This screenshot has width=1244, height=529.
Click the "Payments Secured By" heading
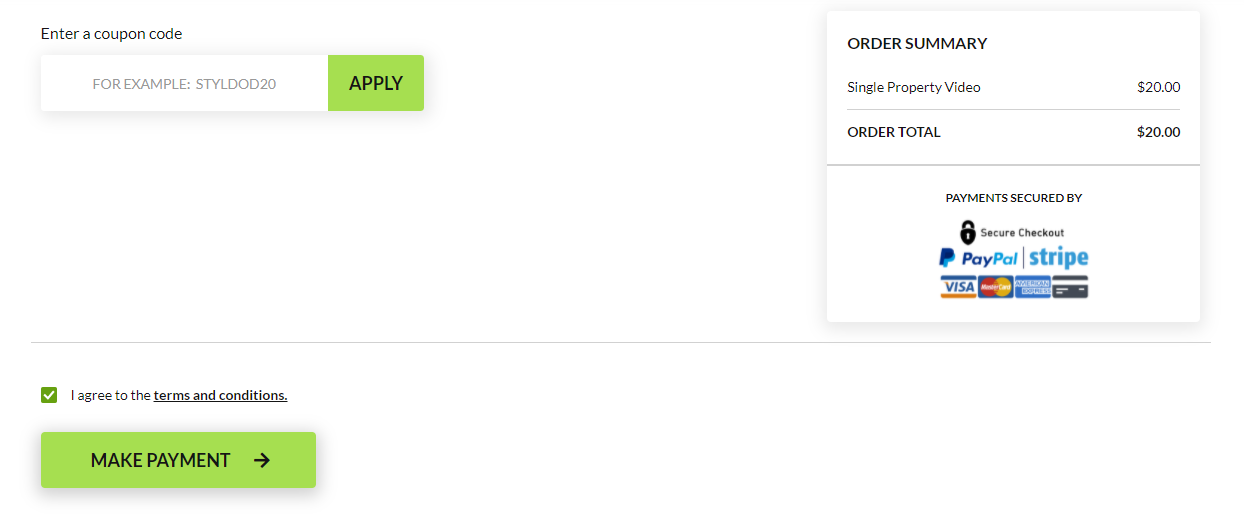[x=1013, y=198]
